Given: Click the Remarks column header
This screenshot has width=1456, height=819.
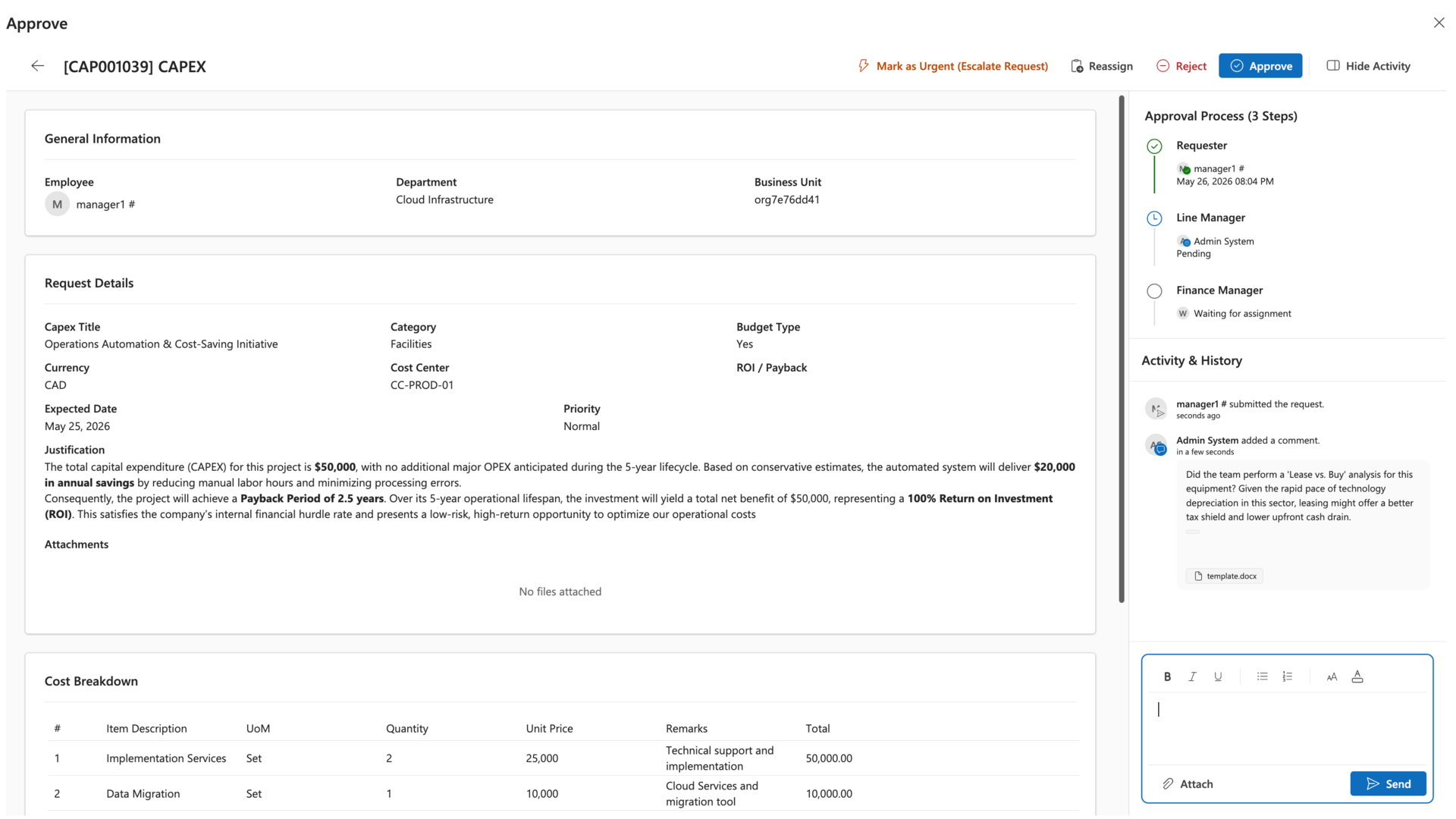Looking at the screenshot, I should (686, 729).
